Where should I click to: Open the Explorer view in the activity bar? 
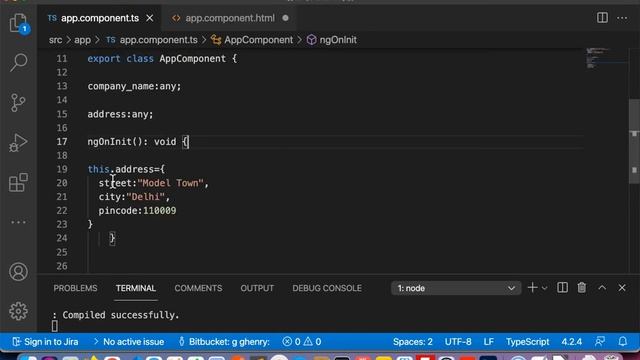(x=19, y=23)
